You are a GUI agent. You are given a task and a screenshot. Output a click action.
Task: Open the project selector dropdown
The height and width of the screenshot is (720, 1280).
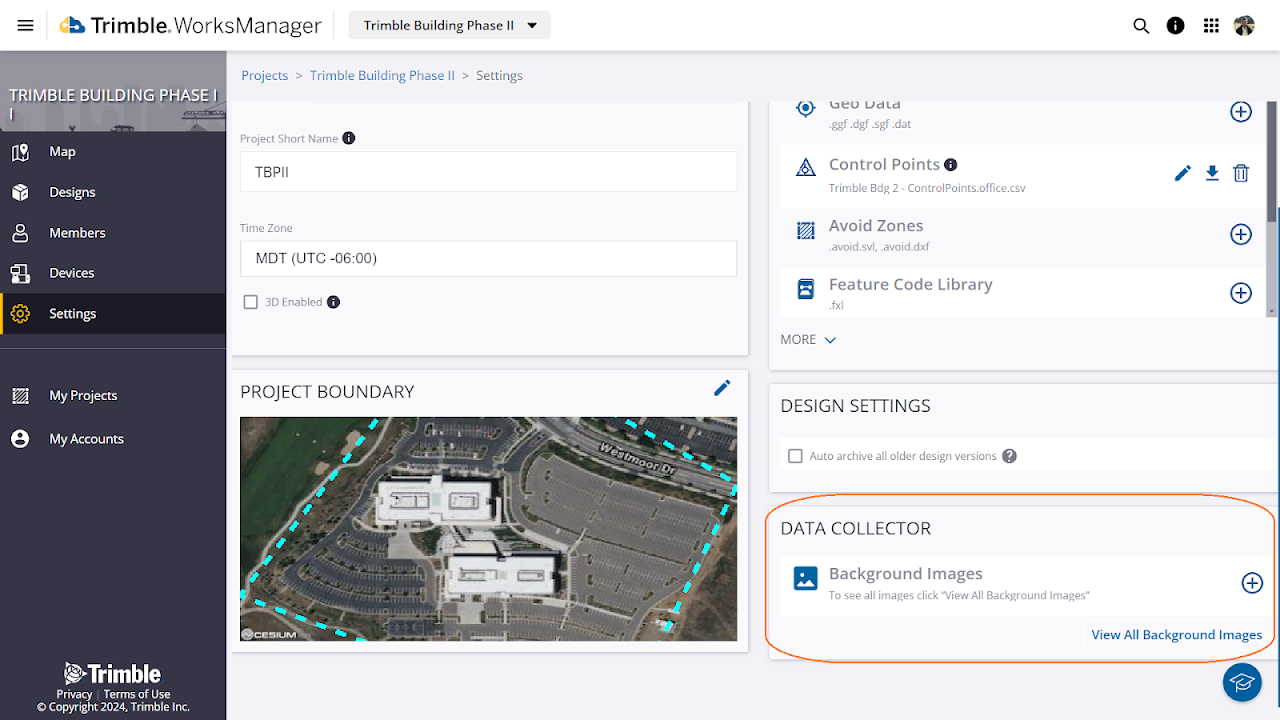449,25
